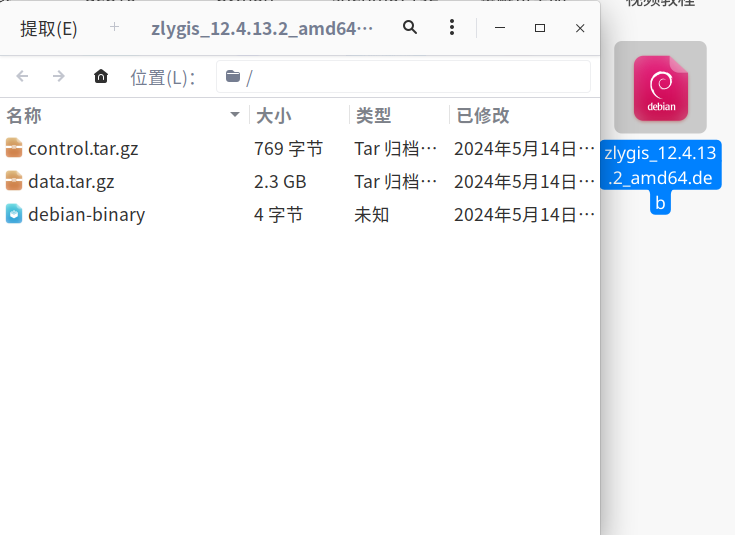735x535 pixels.
Task: Go back with the left arrow
Action: coord(22,76)
